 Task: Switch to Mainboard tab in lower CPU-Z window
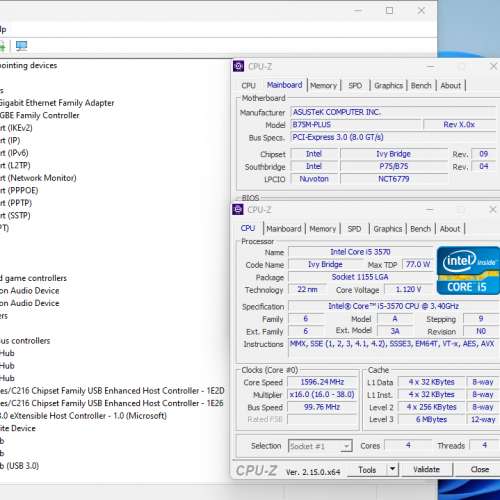coord(284,229)
